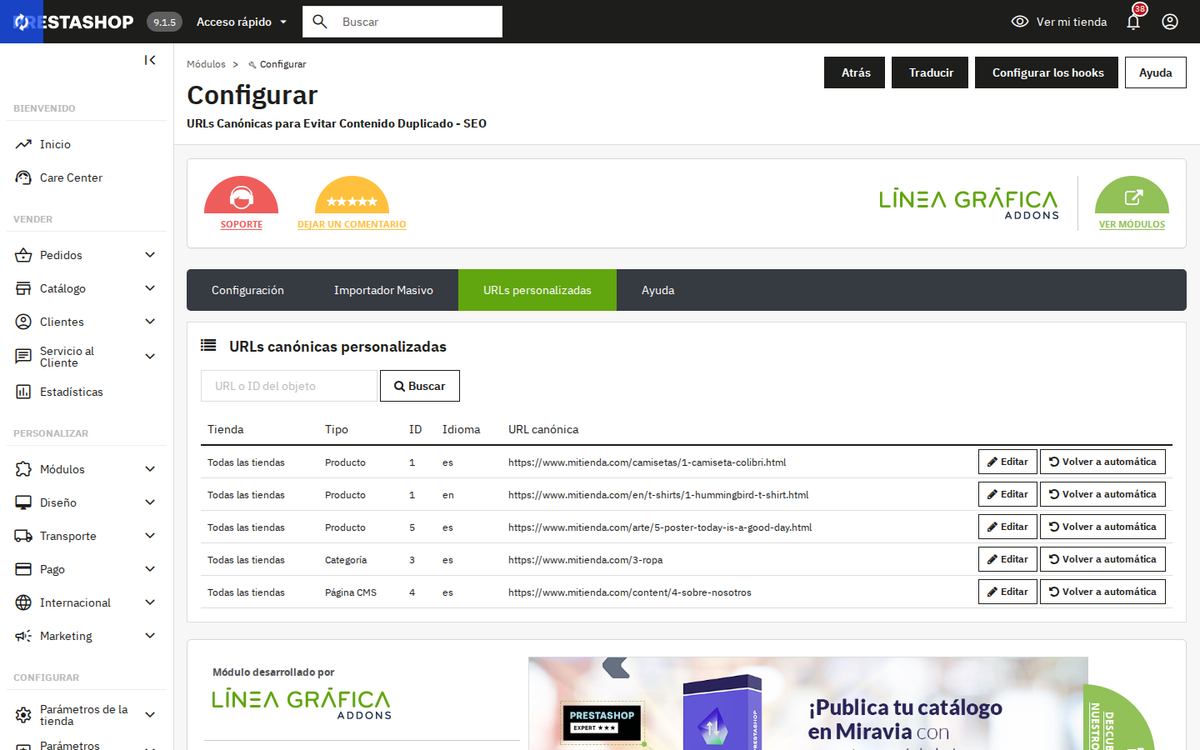Viewport: 1200px width, 750px height.
Task: Expand the Internacional submenu chevron
Action: point(150,603)
